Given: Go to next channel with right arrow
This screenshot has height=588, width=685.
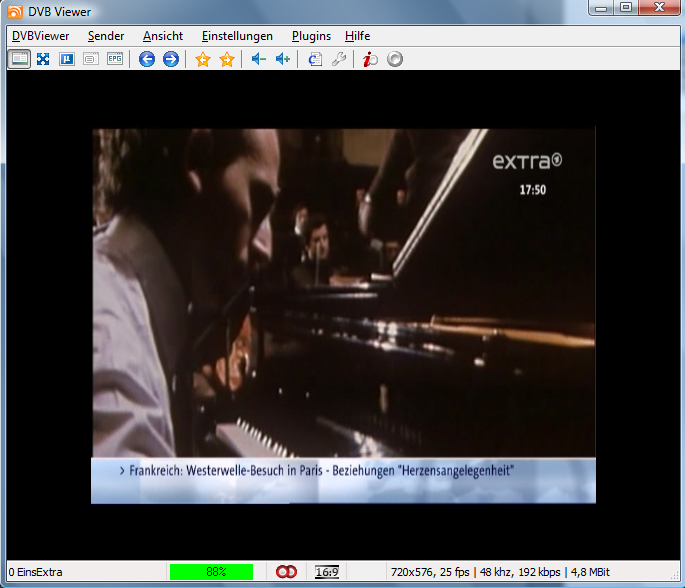Looking at the screenshot, I should tap(171, 59).
